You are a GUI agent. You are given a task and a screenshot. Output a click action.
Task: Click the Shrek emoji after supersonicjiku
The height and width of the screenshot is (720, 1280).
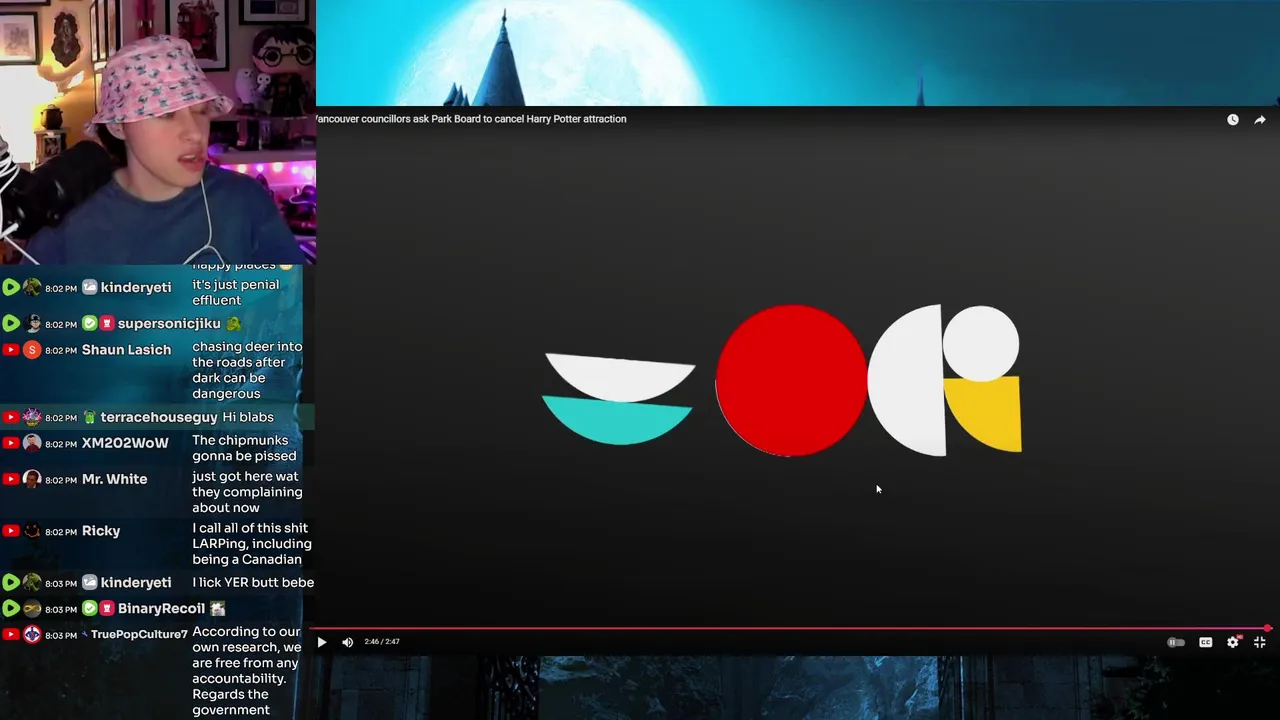(x=233, y=324)
